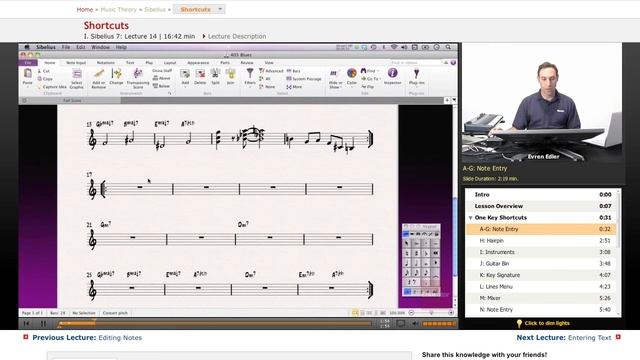Click the Advanced filter option
This screenshot has height=360, width=640.
pyautogui.click(x=271, y=71)
